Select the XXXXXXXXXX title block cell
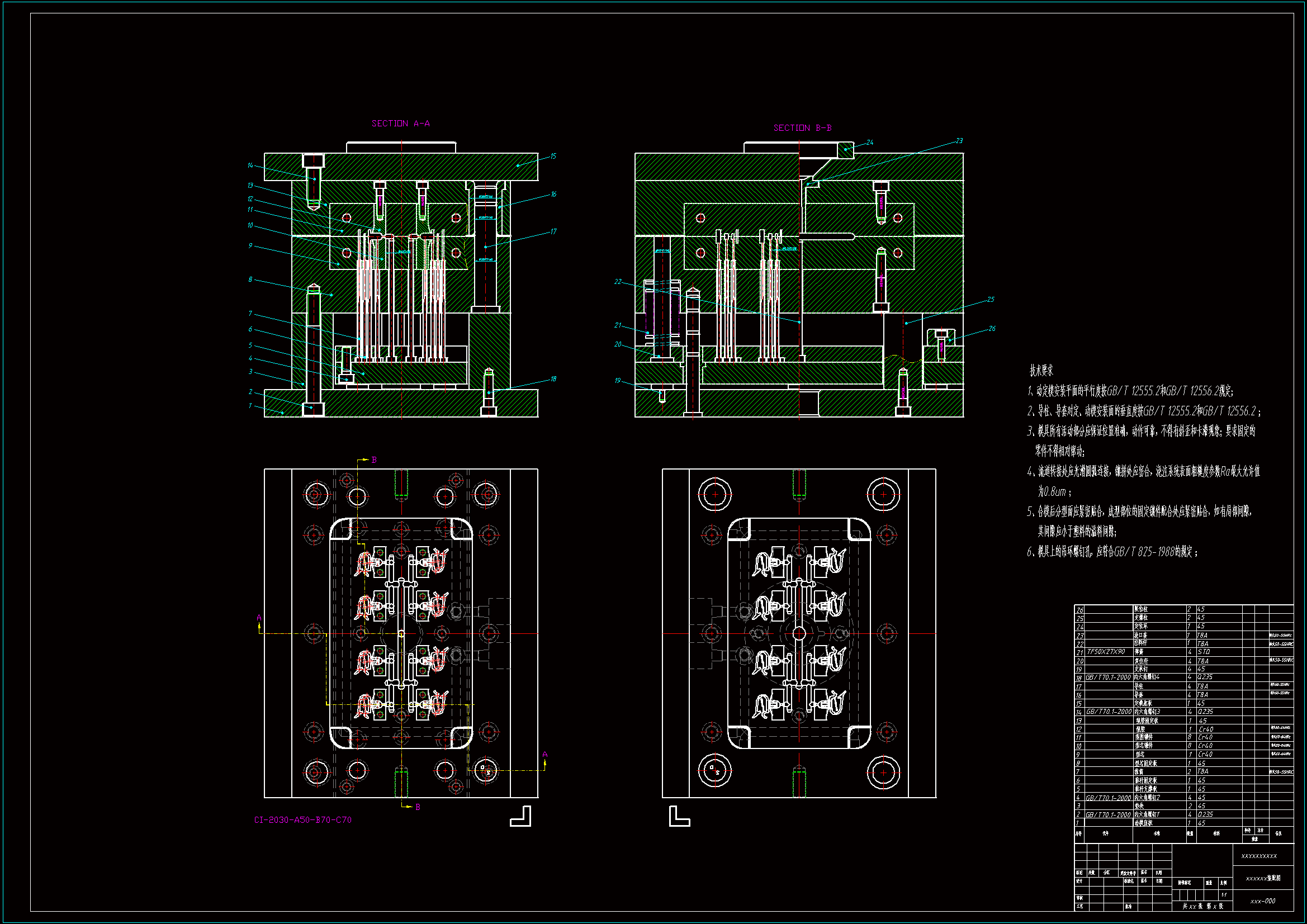Image resolution: width=1307 pixels, height=924 pixels. click(x=1258, y=856)
